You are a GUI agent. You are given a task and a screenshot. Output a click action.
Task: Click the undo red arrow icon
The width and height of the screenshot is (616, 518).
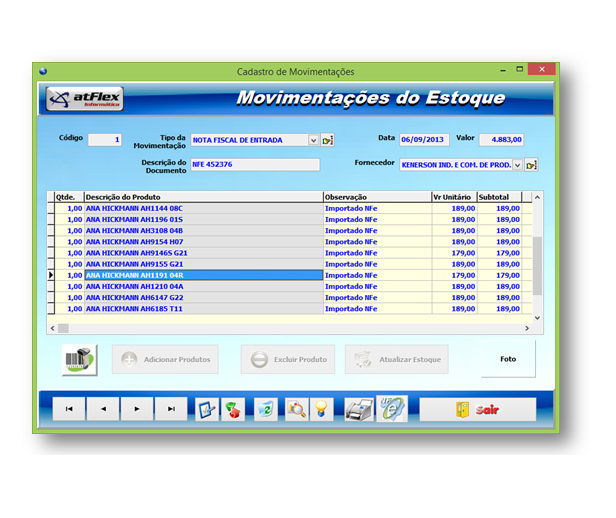(233, 409)
